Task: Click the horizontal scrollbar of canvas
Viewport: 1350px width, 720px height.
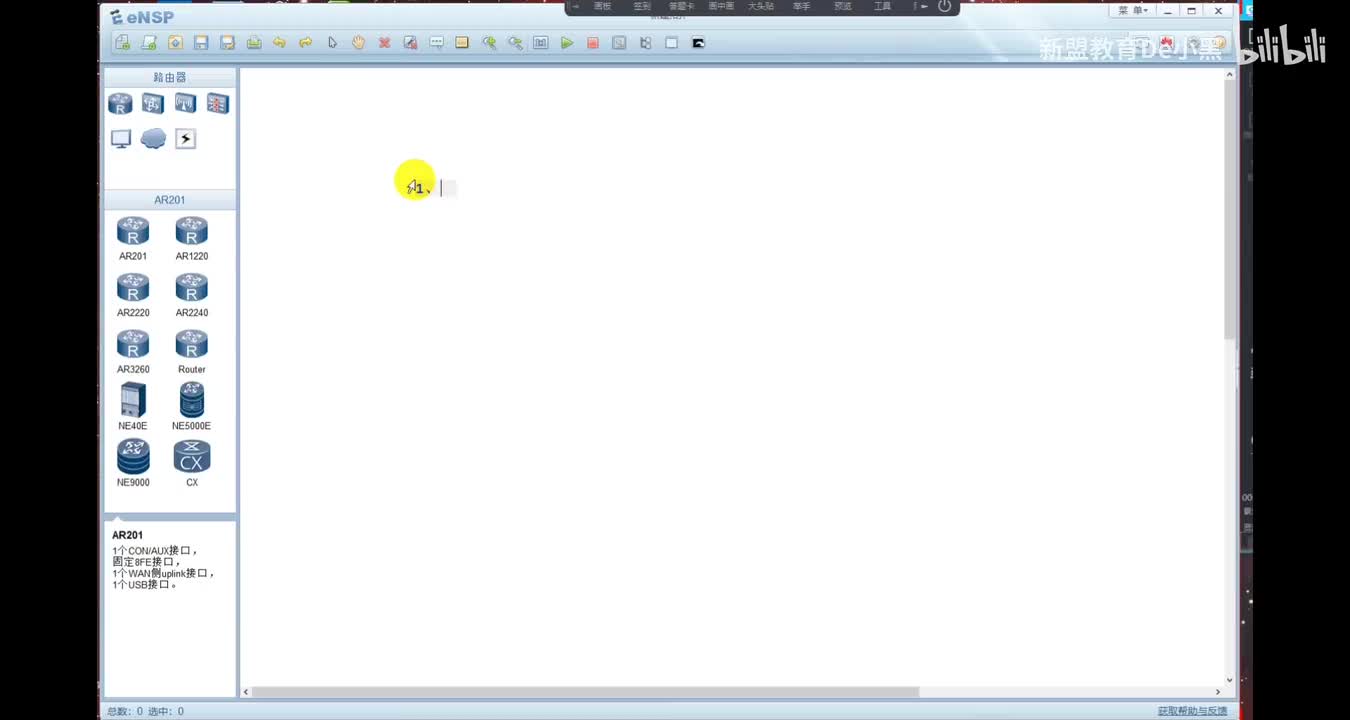Action: coord(585,692)
